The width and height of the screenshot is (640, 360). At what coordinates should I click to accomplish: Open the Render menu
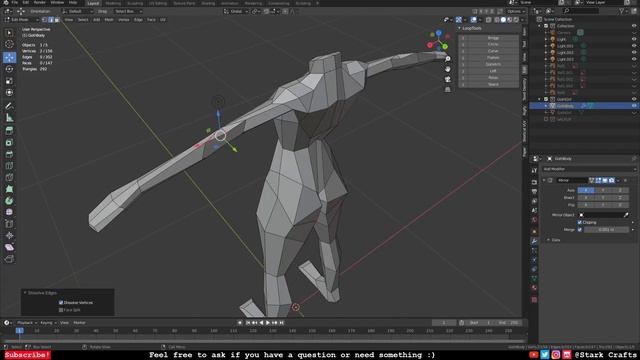[x=39, y=2]
